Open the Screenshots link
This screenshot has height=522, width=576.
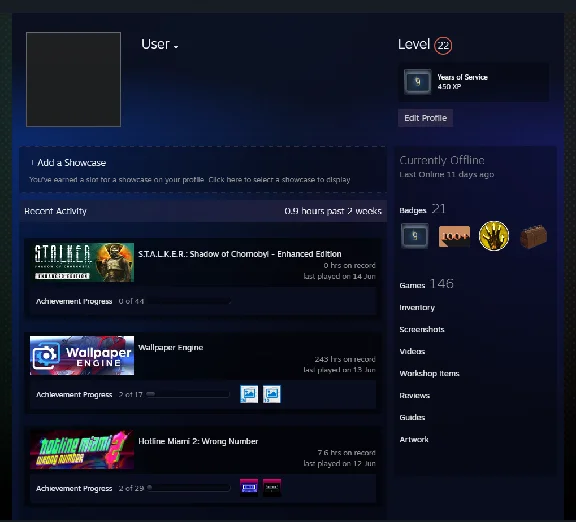pos(422,330)
